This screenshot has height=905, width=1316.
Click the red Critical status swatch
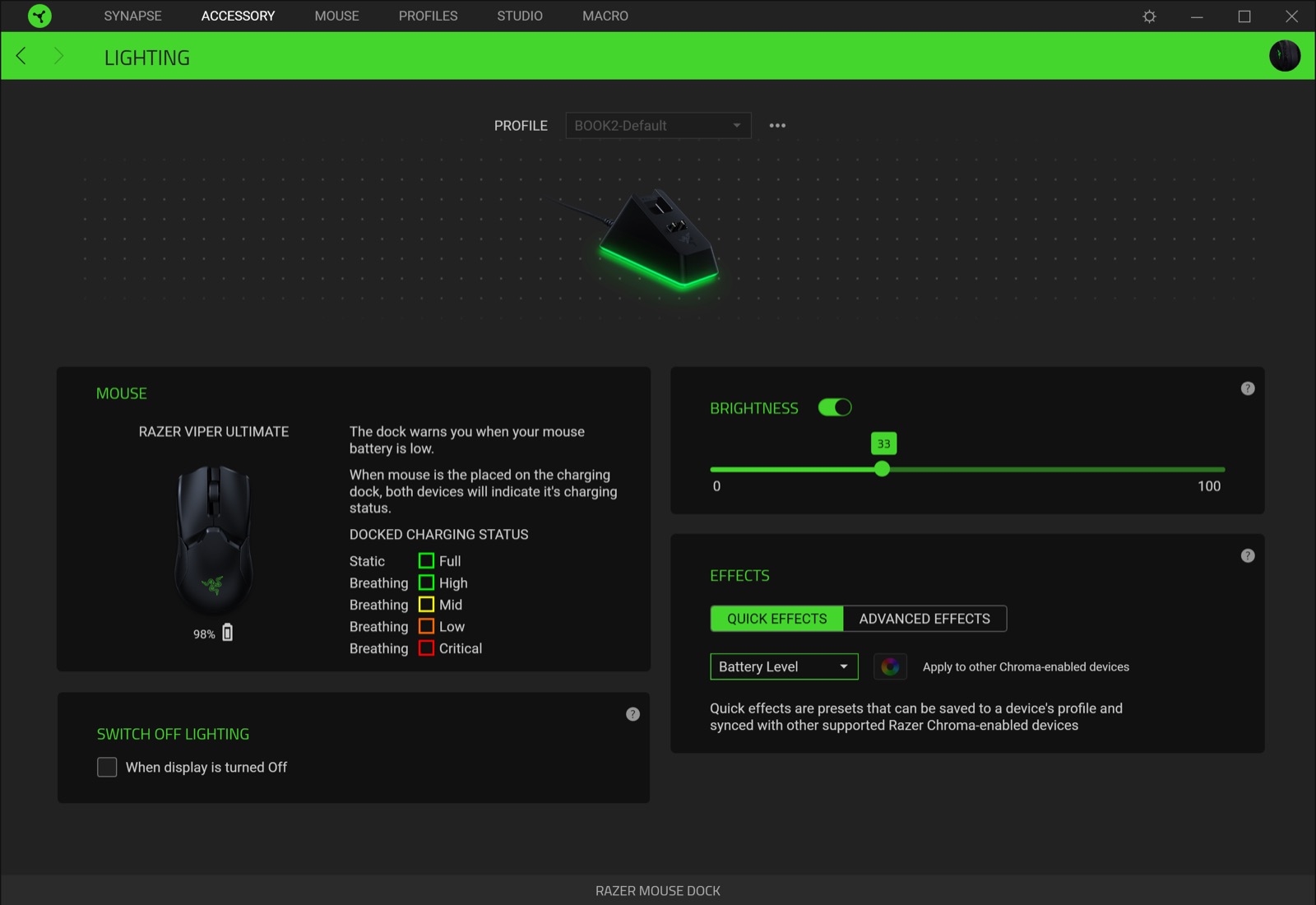click(x=426, y=648)
